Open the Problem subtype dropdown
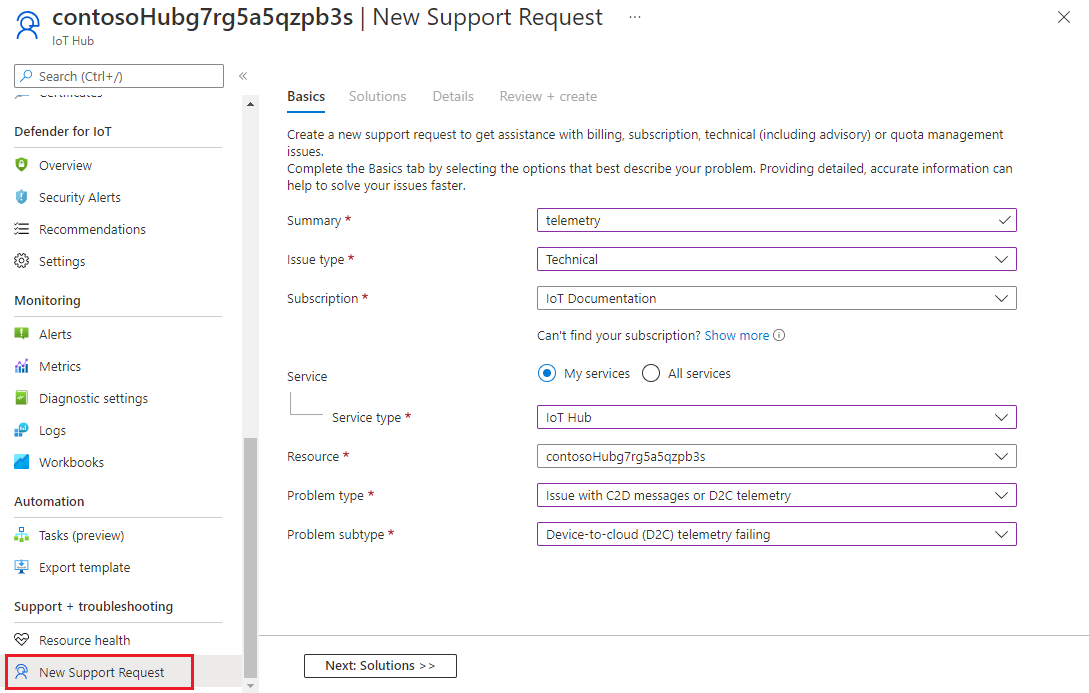1089x693 pixels. coord(776,534)
